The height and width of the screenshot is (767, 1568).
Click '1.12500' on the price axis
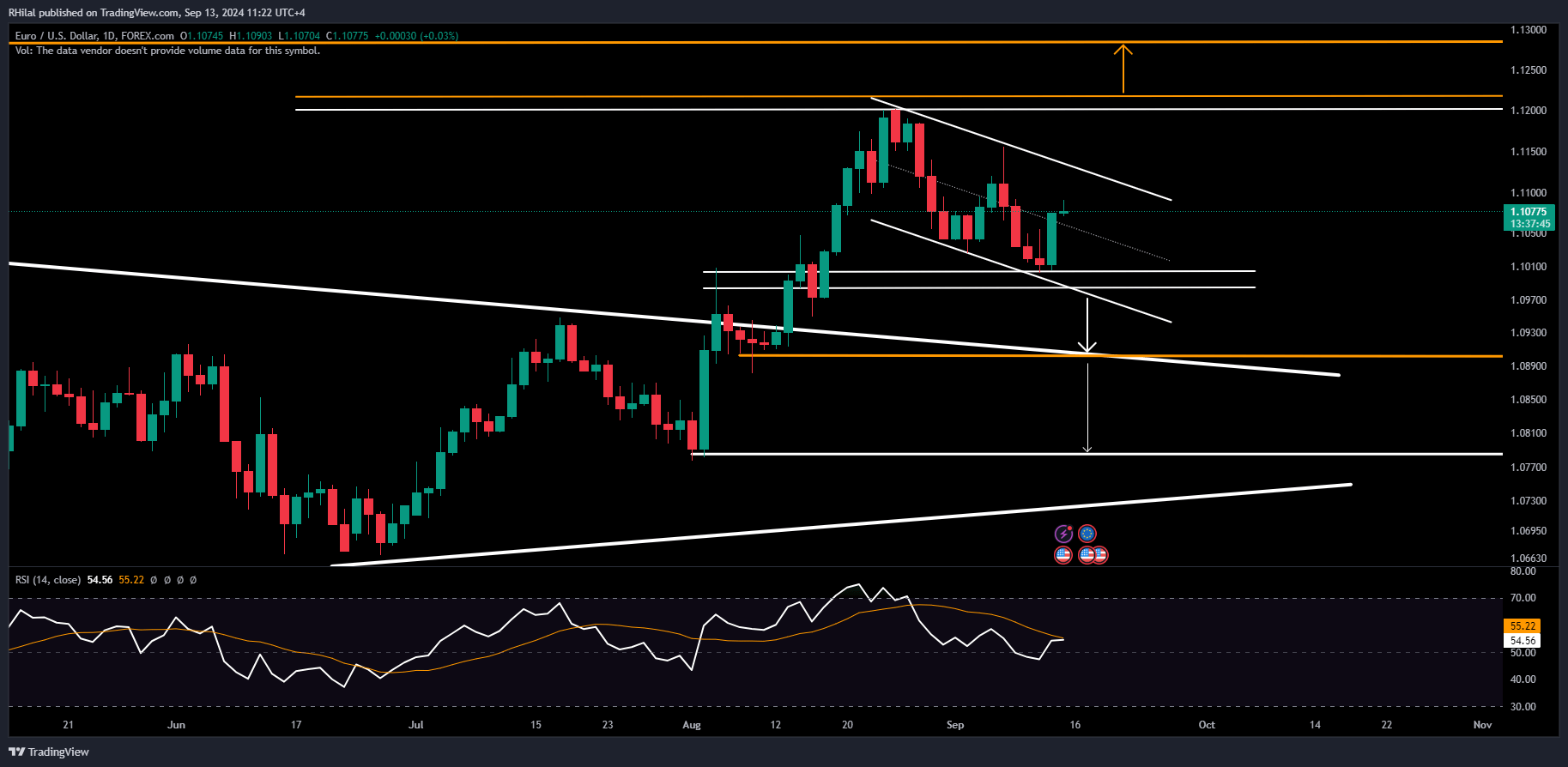tap(1529, 70)
